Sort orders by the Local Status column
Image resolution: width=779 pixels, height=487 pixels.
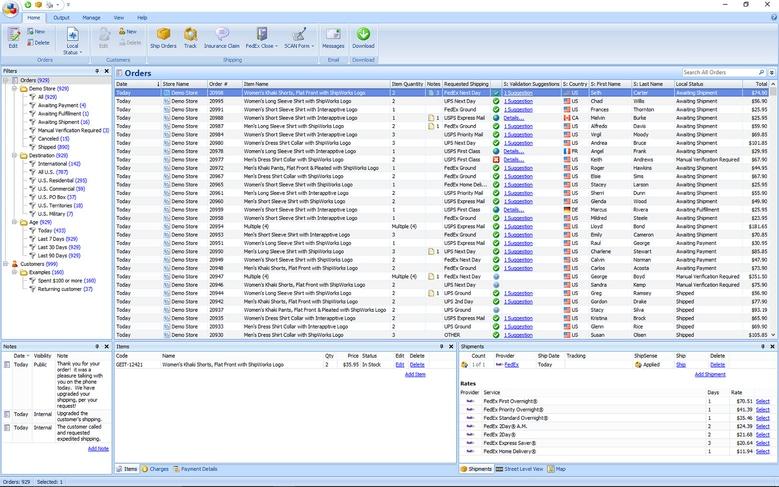point(708,84)
